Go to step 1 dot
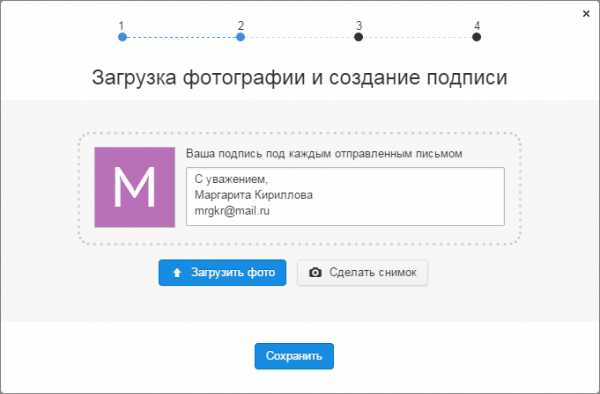This screenshot has height=394, width=600. pyautogui.click(x=122, y=37)
